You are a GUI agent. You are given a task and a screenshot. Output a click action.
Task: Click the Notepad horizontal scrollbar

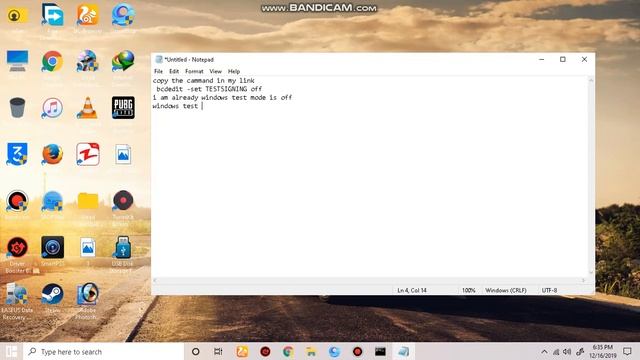[x=369, y=280]
